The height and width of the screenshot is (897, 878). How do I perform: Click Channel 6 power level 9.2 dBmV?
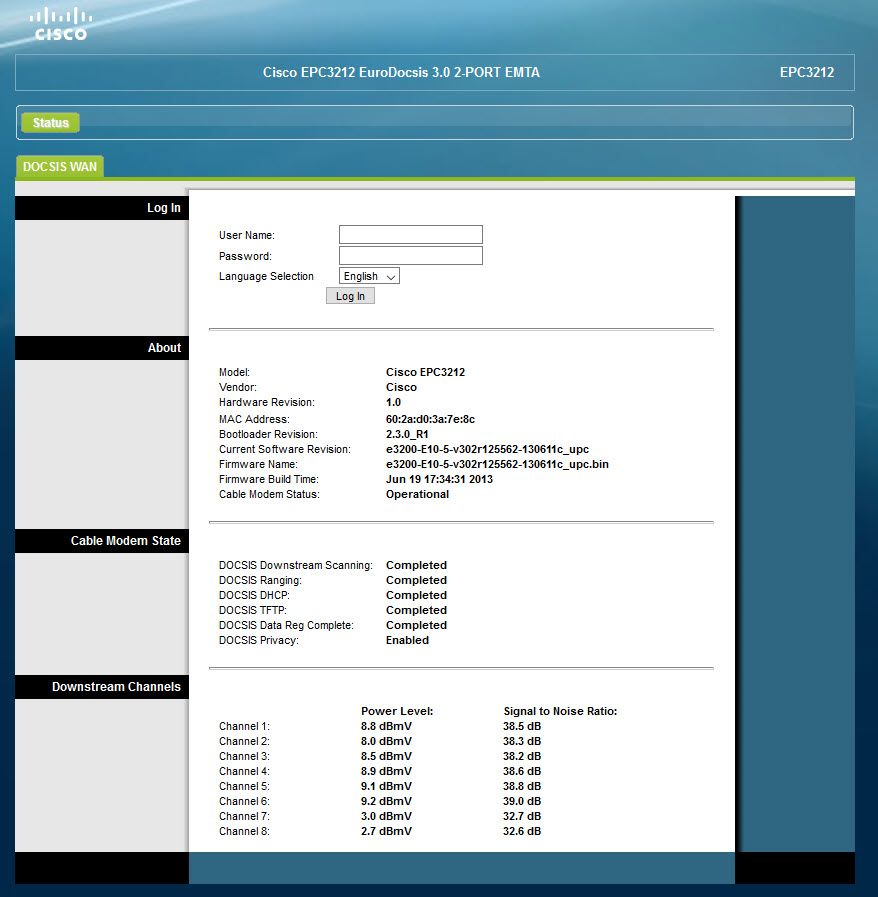tap(386, 801)
